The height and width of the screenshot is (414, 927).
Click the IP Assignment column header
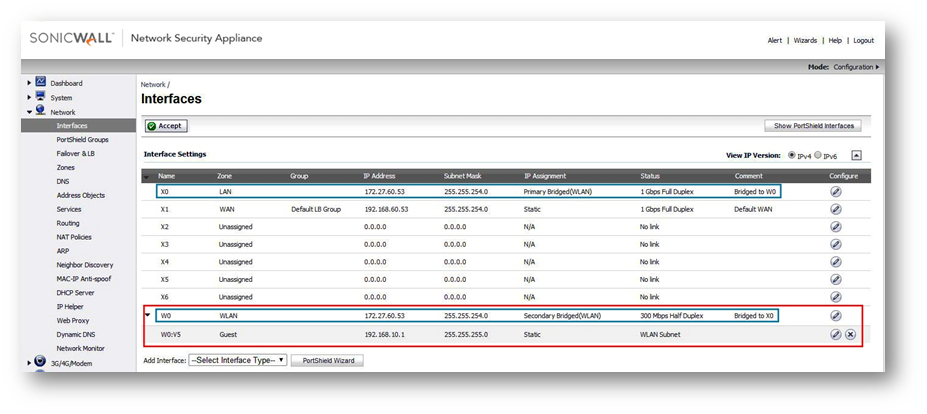(x=544, y=176)
